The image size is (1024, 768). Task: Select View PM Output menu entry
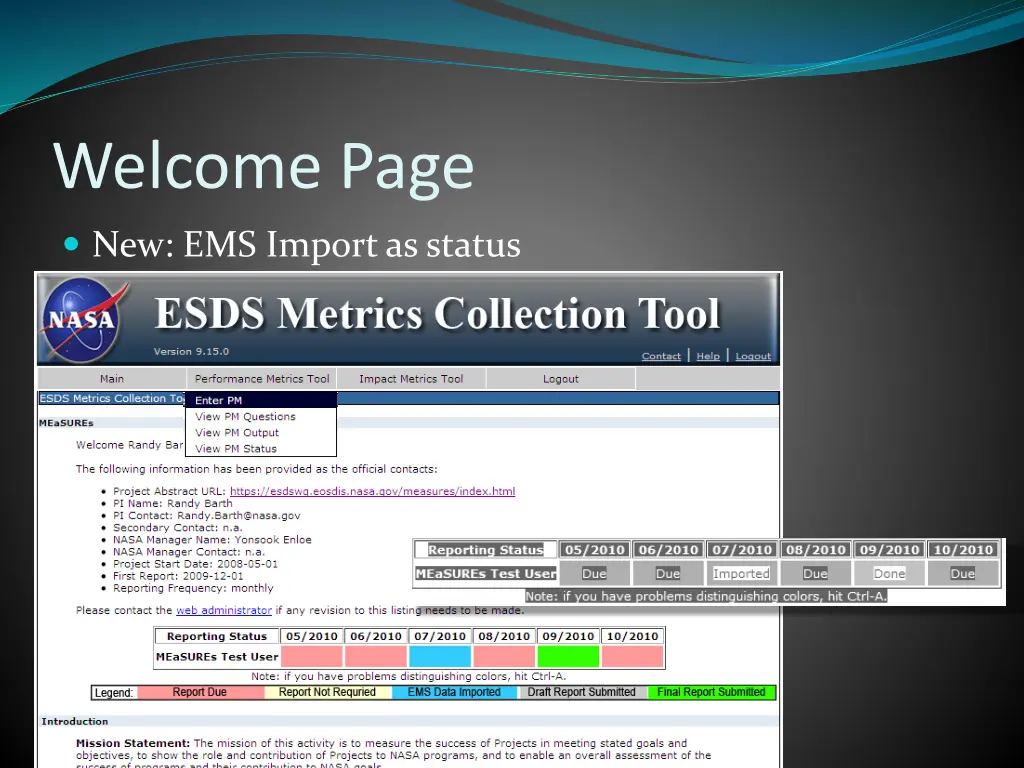point(261,432)
